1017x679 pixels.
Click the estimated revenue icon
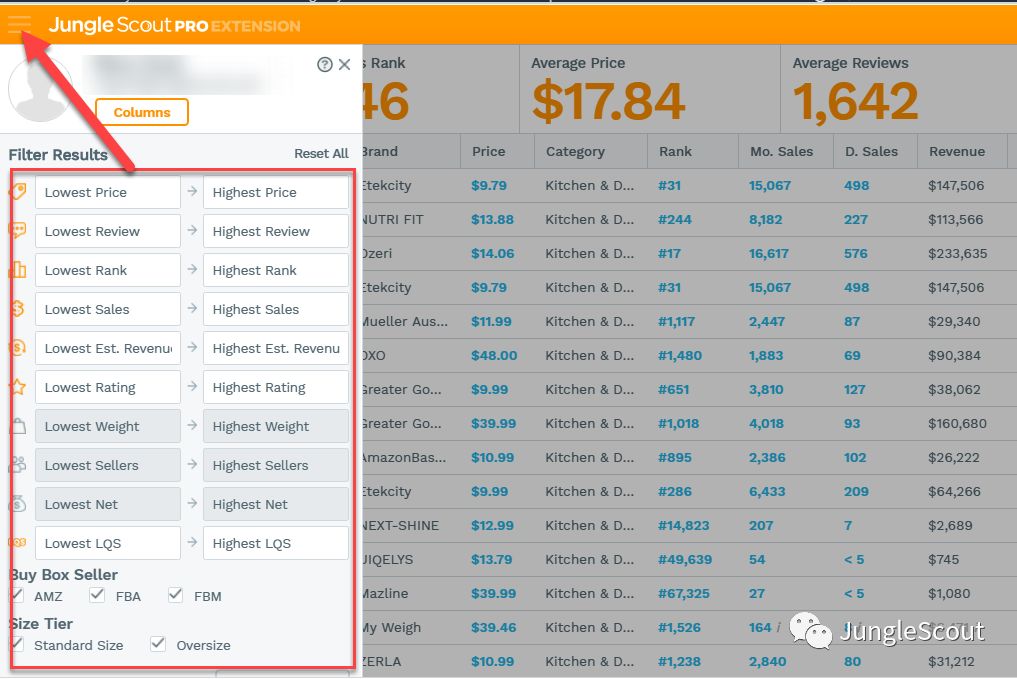click(x=18, y=348)
